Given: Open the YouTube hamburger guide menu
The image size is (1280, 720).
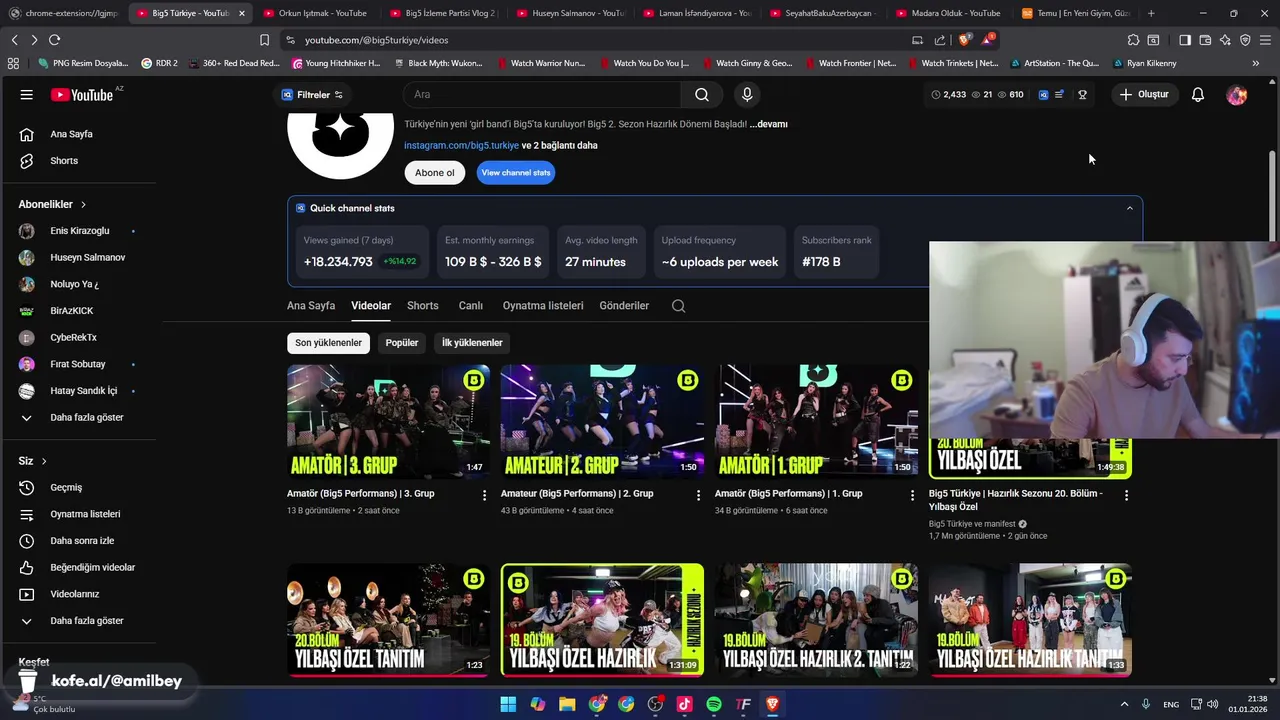Looking at the screenshot, I should (x=27, y=95).
